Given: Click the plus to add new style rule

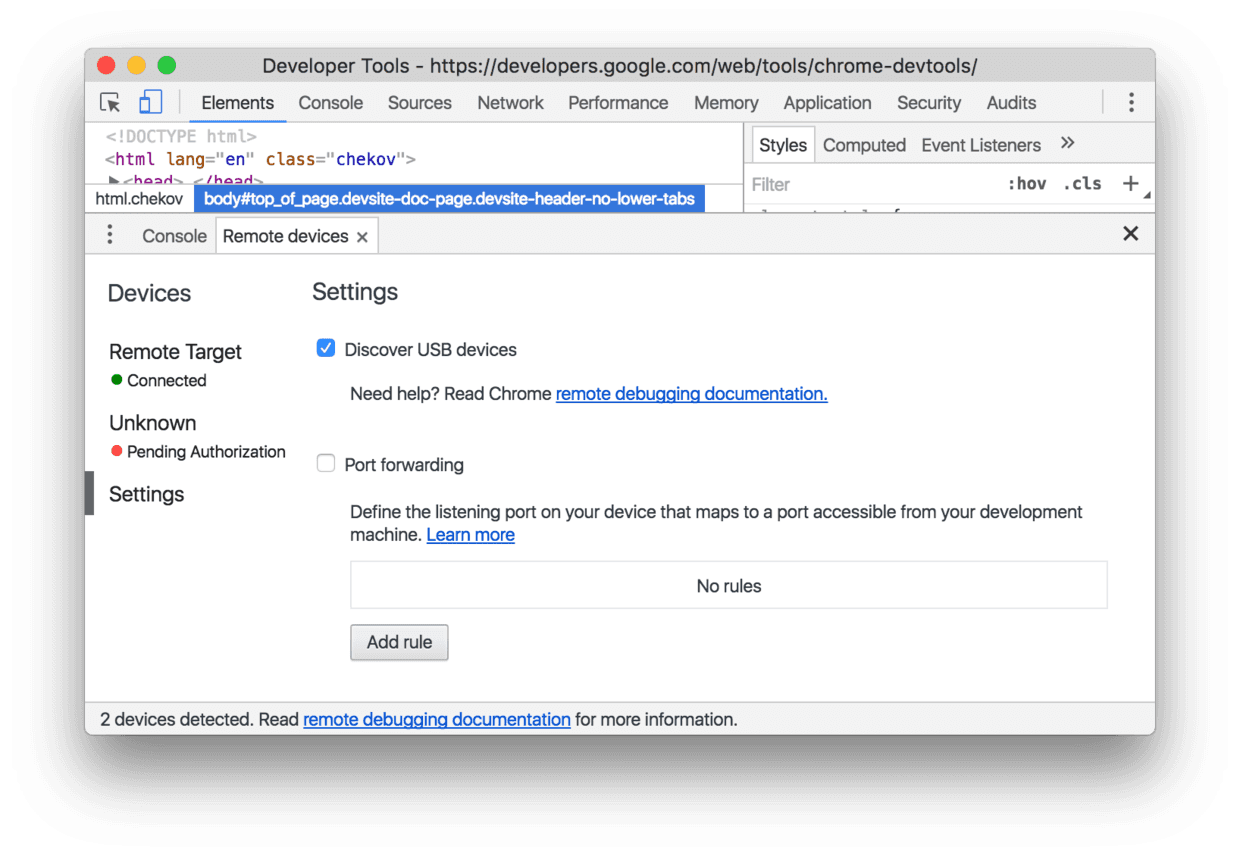Looking at the screenshot, I should click(1132, 183).
